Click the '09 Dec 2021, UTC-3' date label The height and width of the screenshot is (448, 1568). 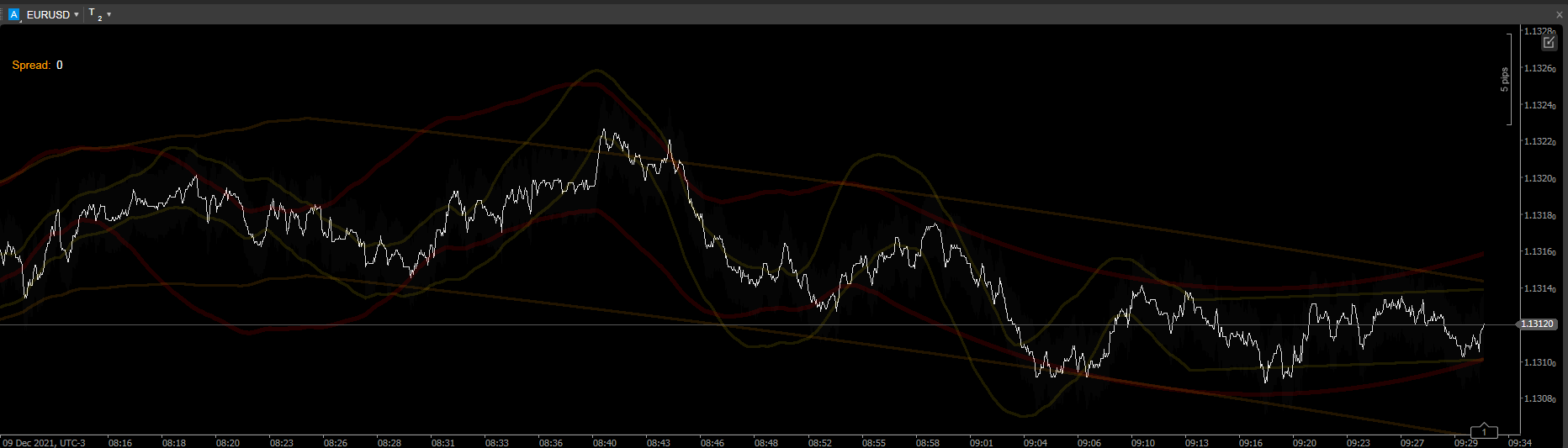(45, 442)
